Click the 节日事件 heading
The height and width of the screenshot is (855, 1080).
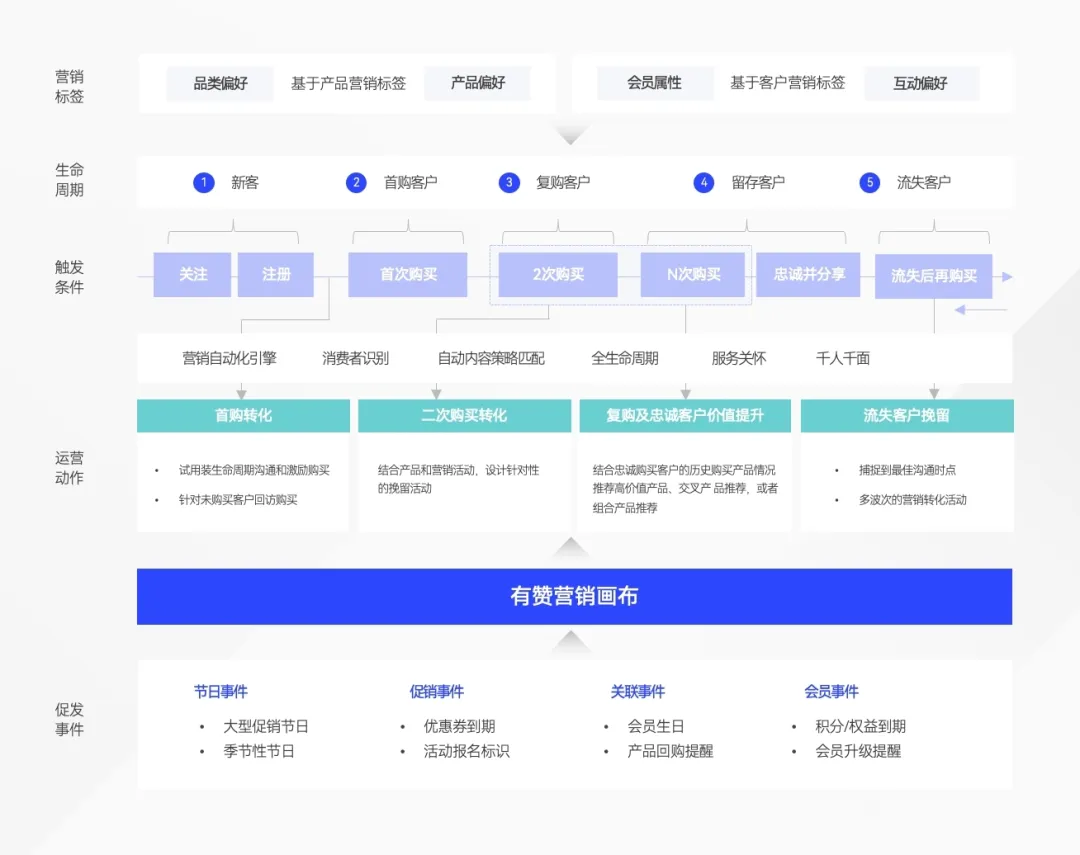[220, 692]
